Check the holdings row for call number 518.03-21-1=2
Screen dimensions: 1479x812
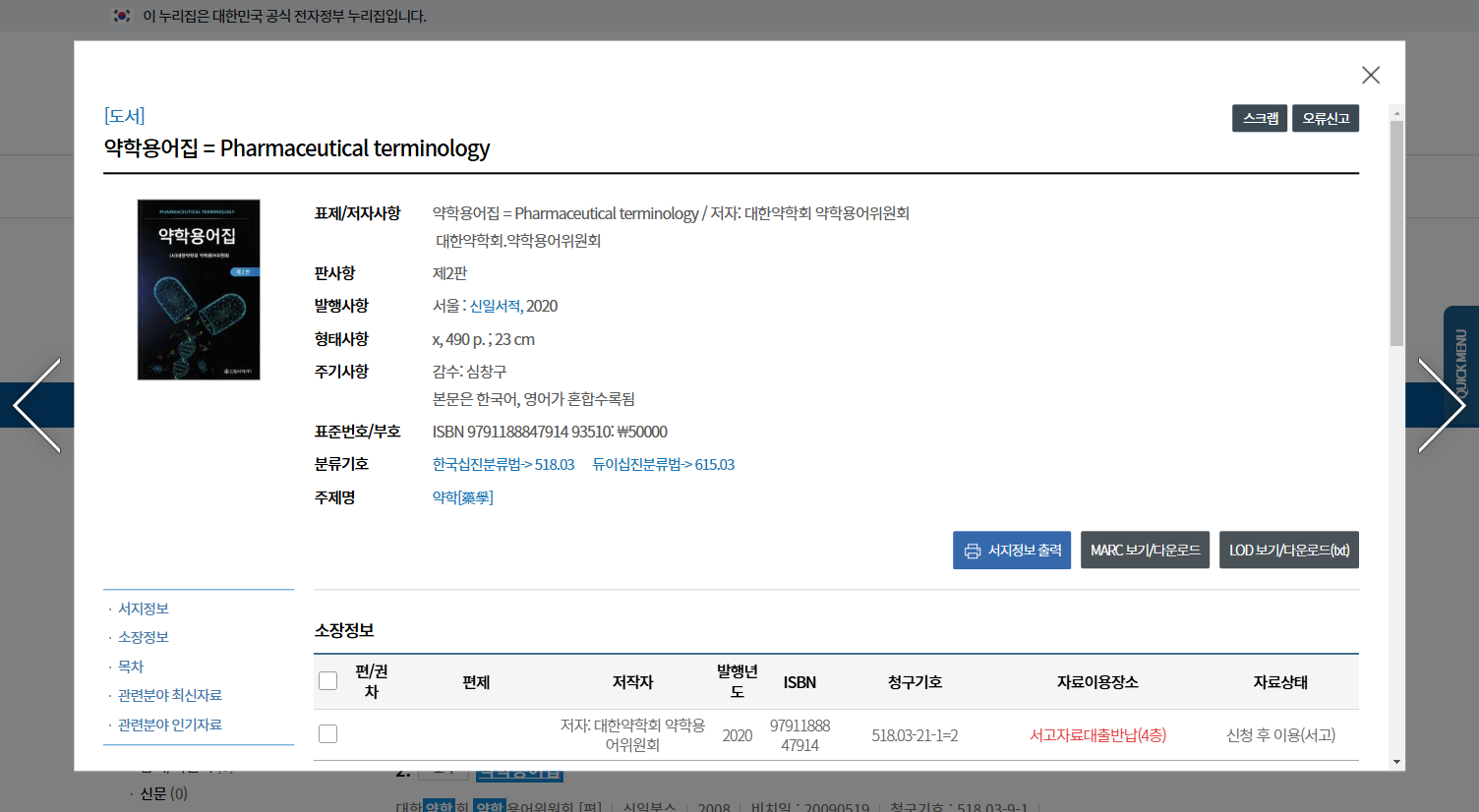328,734
